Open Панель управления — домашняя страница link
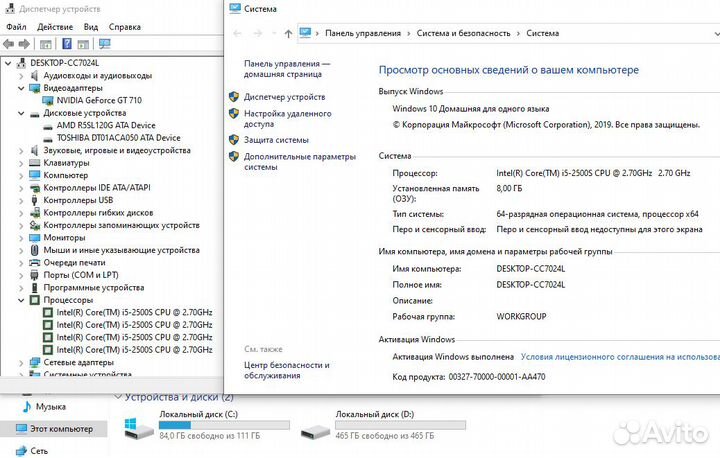720x458 pixels. [287, 69]
